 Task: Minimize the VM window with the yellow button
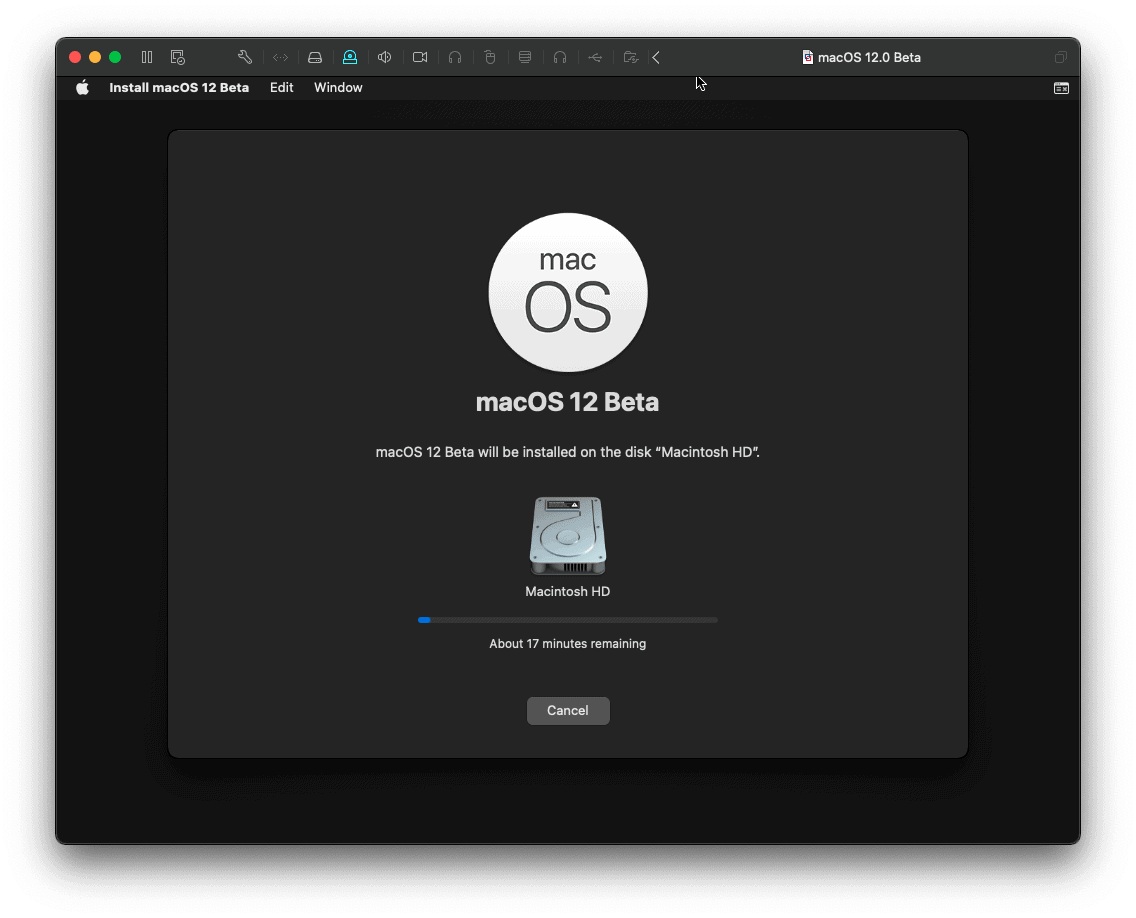(95, 57)
